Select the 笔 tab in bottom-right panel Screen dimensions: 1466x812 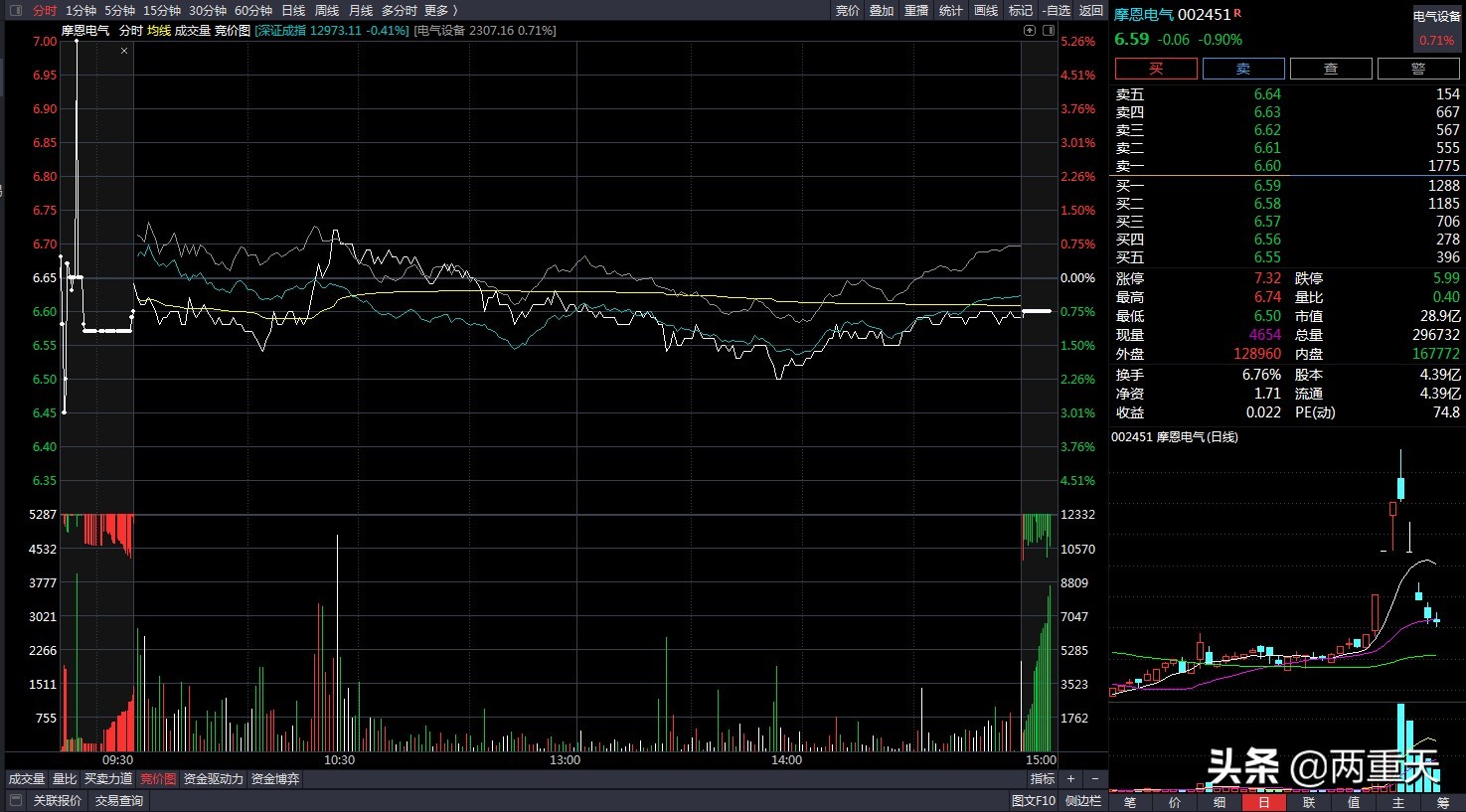tap(1130, 802)
